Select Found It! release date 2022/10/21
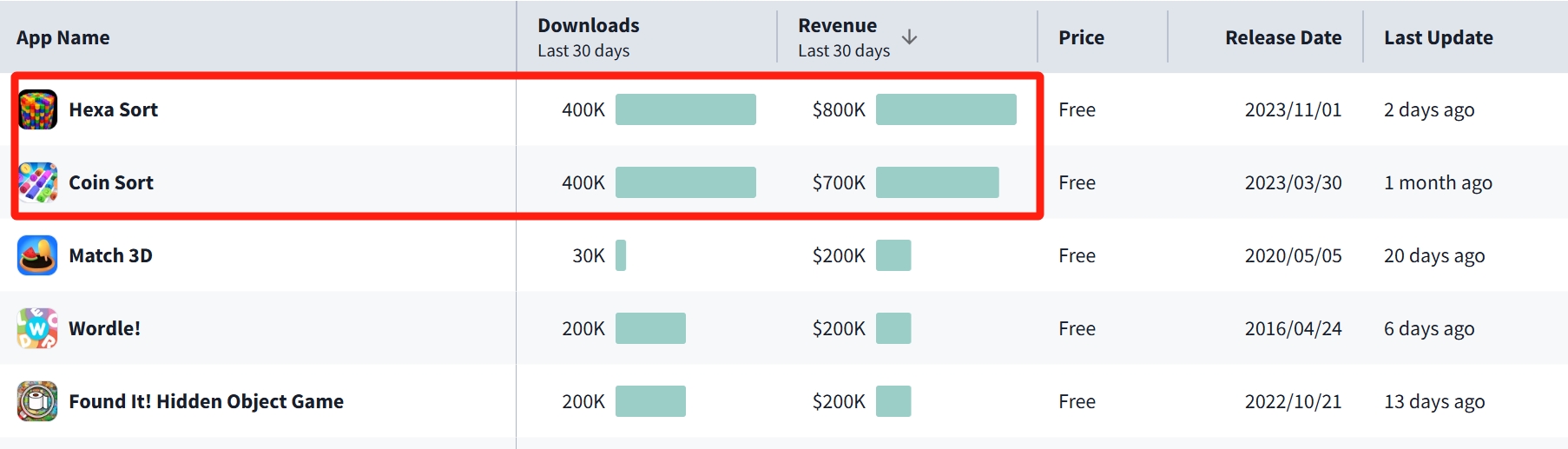Viewport: 1568px width, 449px height. [1294, 401]
